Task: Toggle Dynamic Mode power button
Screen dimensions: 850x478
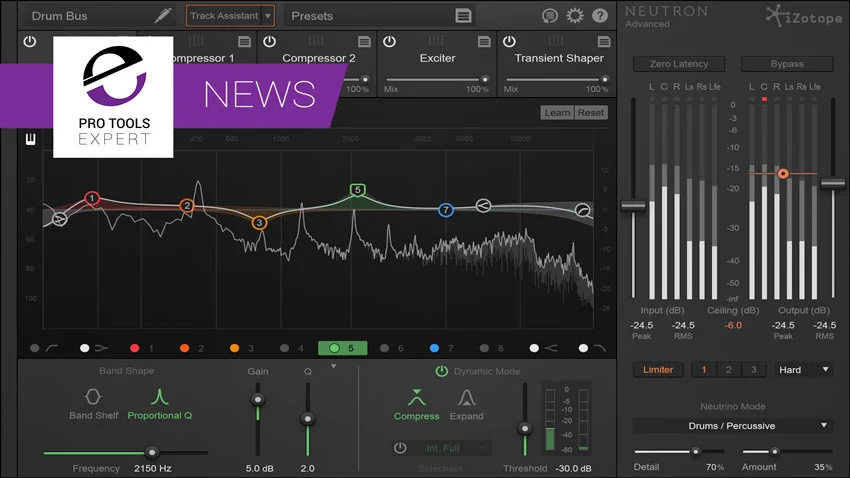Action: (442, 371)
